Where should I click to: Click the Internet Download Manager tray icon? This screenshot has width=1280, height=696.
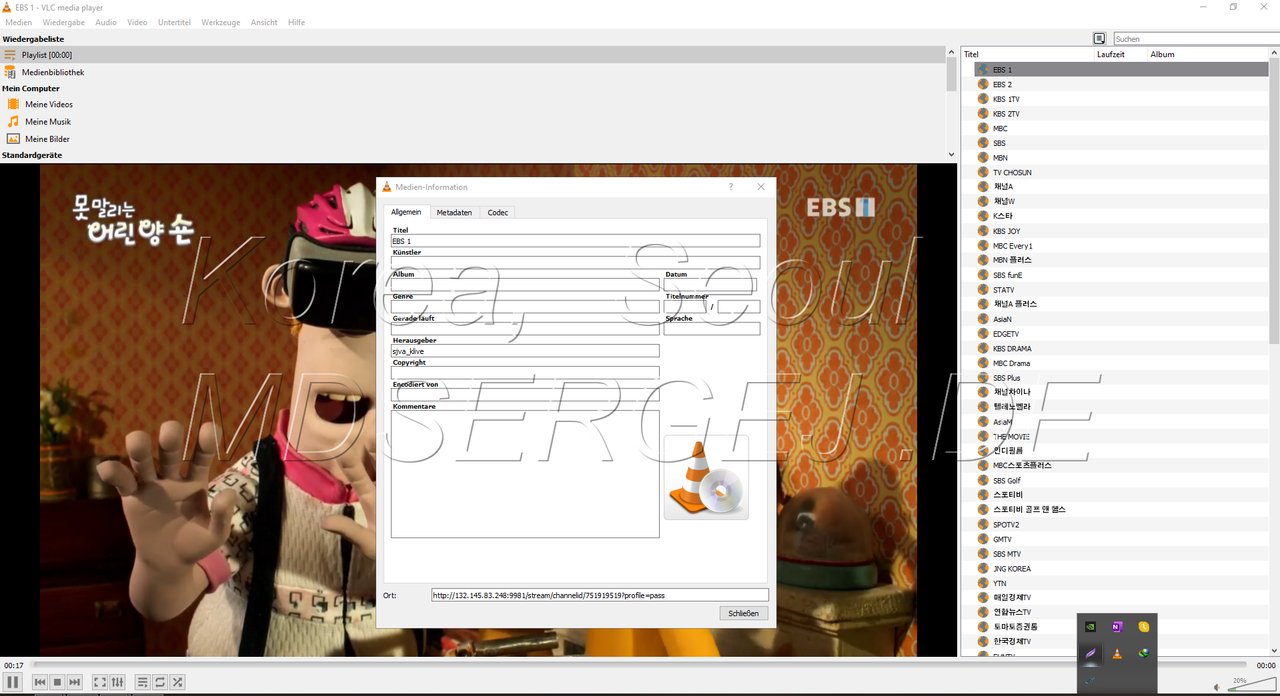[1144, 654]
